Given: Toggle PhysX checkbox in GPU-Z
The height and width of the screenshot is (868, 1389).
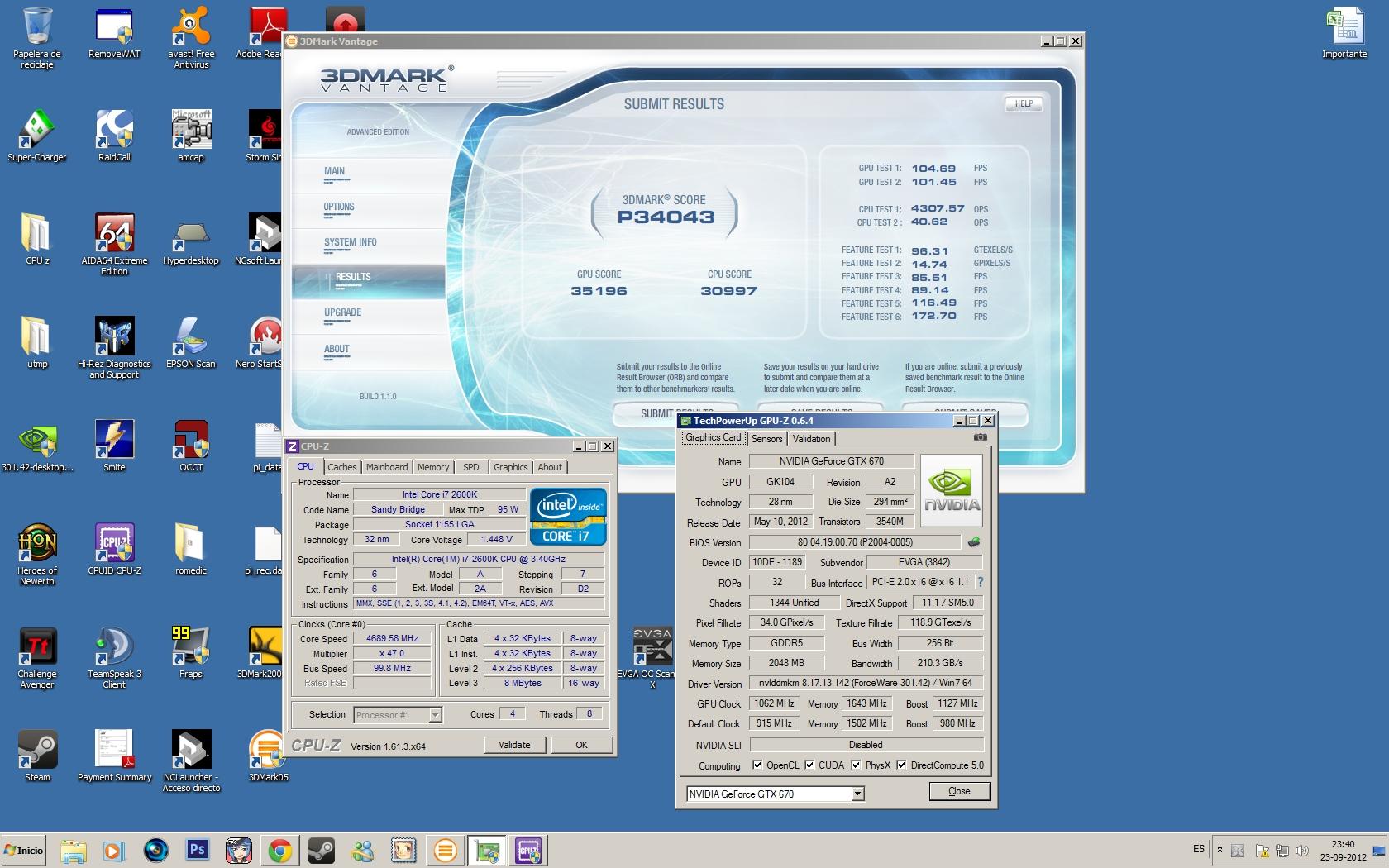Looking at the screenshot, I should point(855,765).
